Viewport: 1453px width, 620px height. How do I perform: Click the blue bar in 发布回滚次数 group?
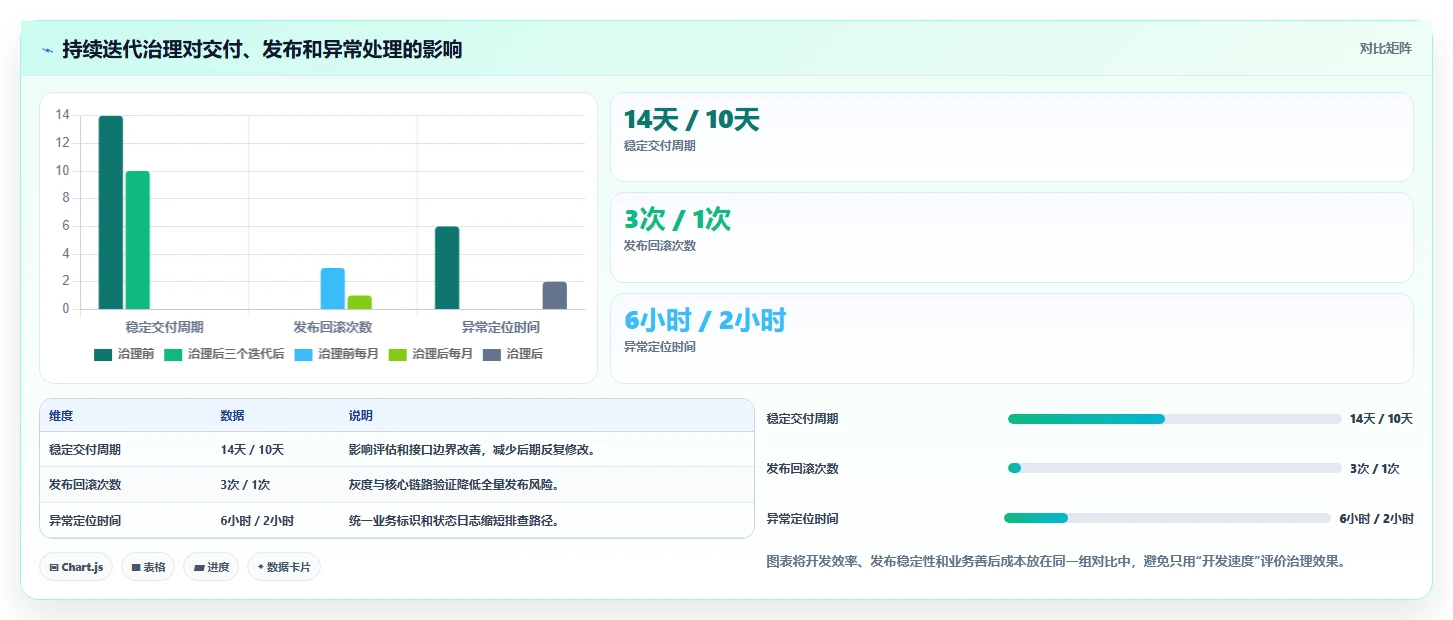tap(333, 289)
